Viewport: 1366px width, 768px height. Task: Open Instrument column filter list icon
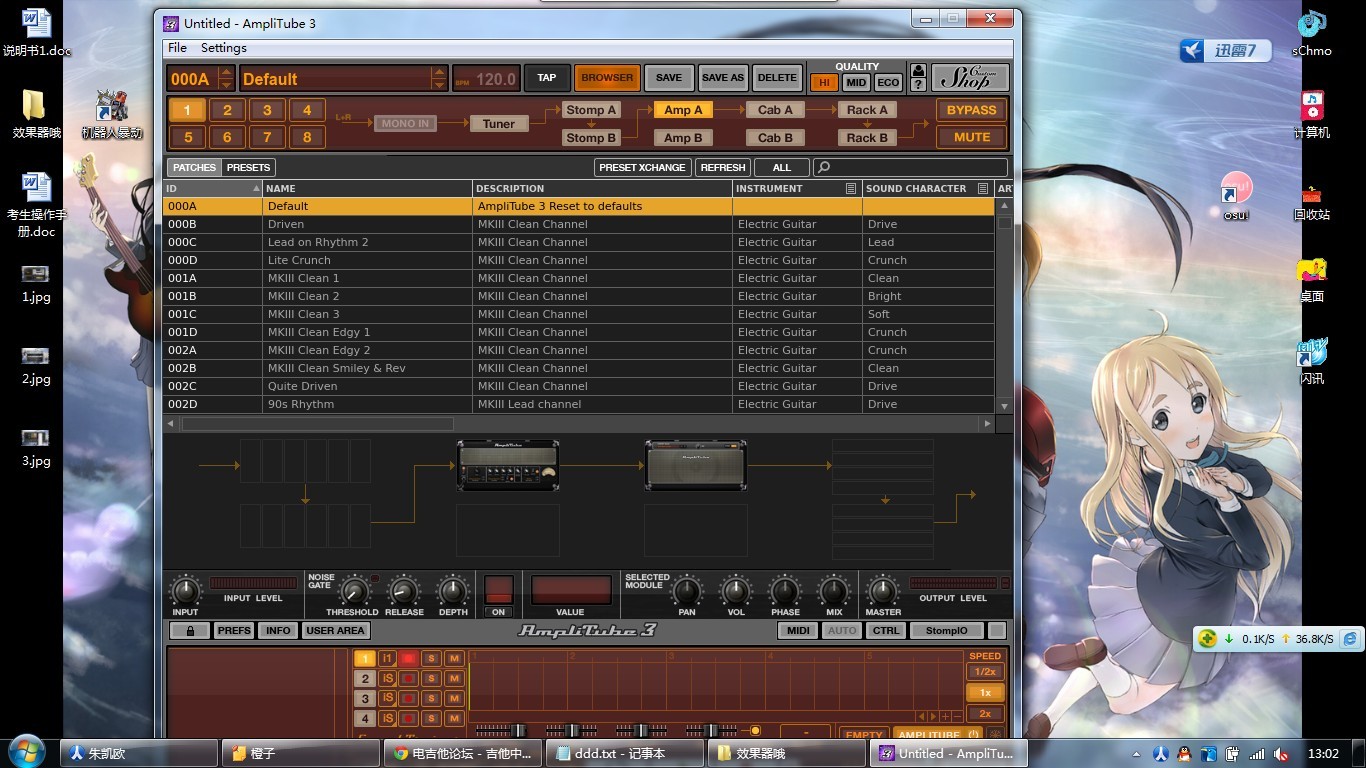[x=851, y=188]
